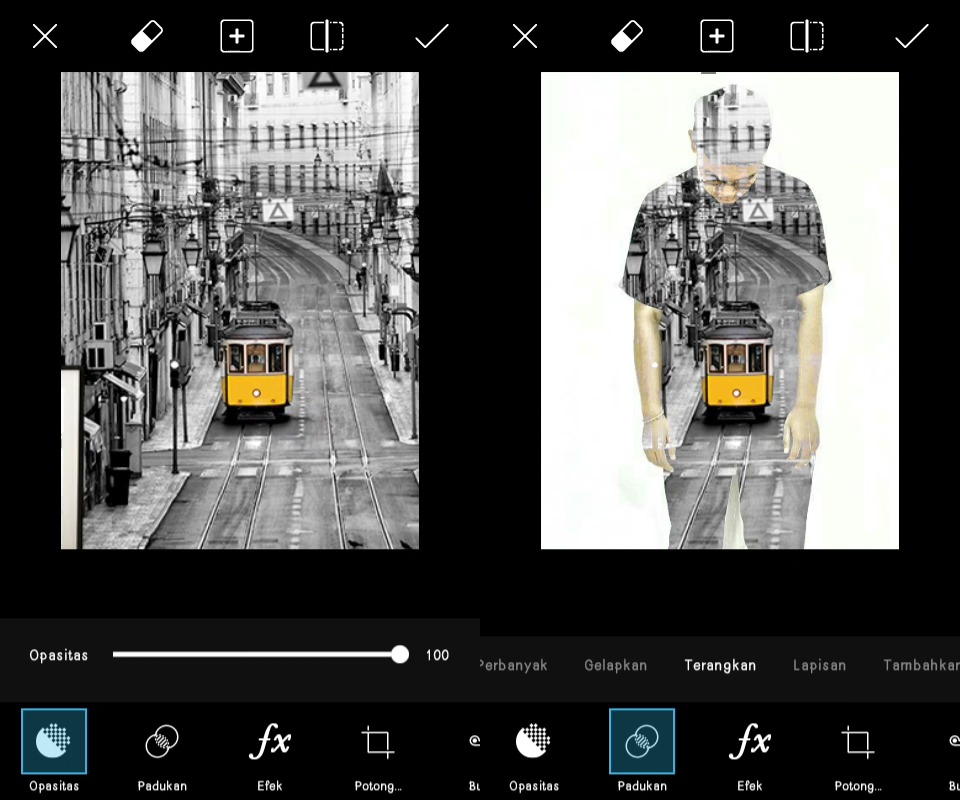Image resolution: width=960 pixels, height=800 pixels.
Task: Open the Efek fx tool in right screen
Action: click(x=749, y=751)
